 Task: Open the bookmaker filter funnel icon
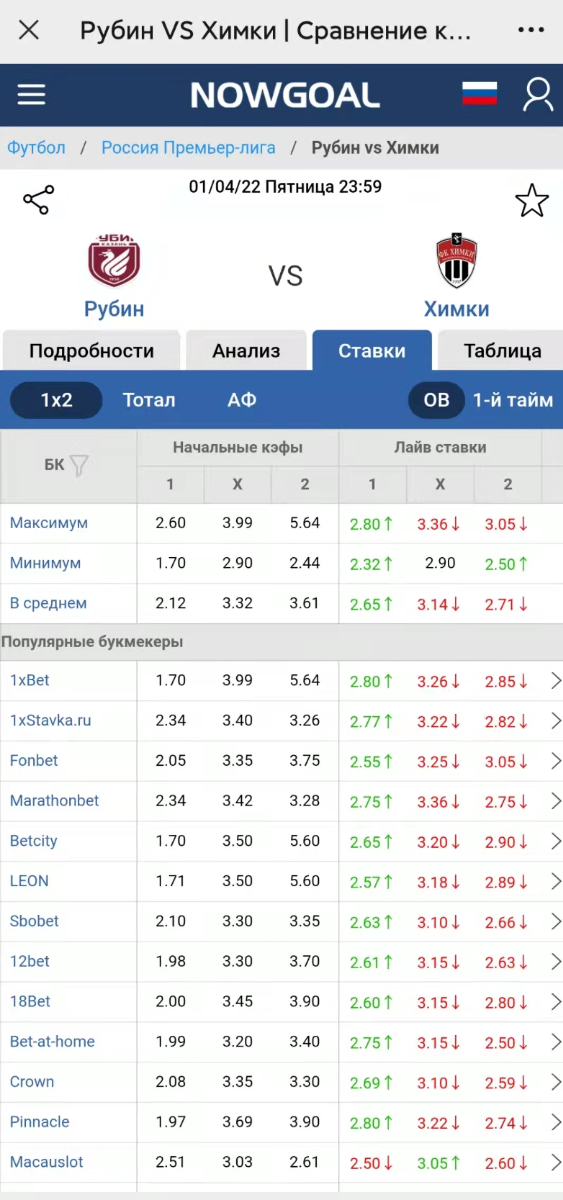click(79, 465)
